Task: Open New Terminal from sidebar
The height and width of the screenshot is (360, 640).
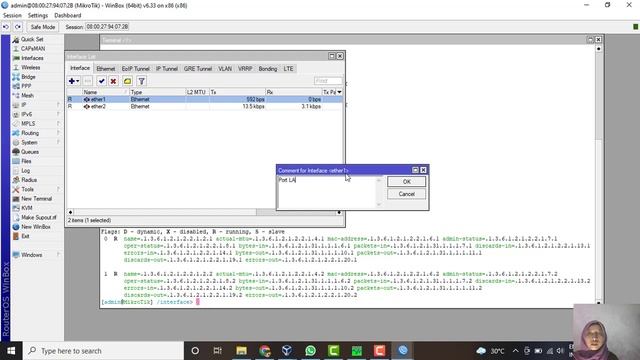Action: click(x=36, y=199)
